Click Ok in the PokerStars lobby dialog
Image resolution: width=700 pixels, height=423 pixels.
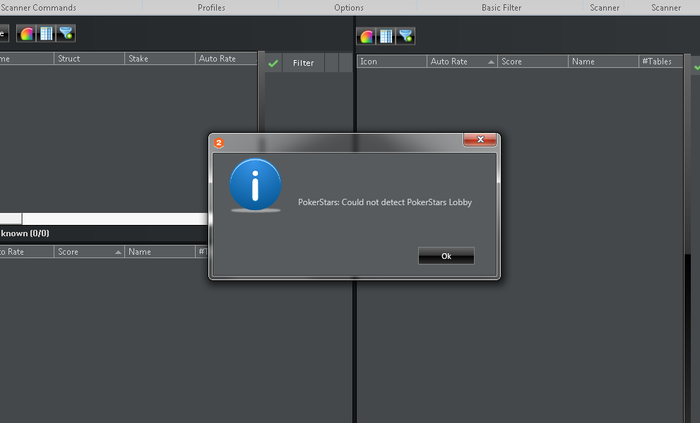coord(446,256)
